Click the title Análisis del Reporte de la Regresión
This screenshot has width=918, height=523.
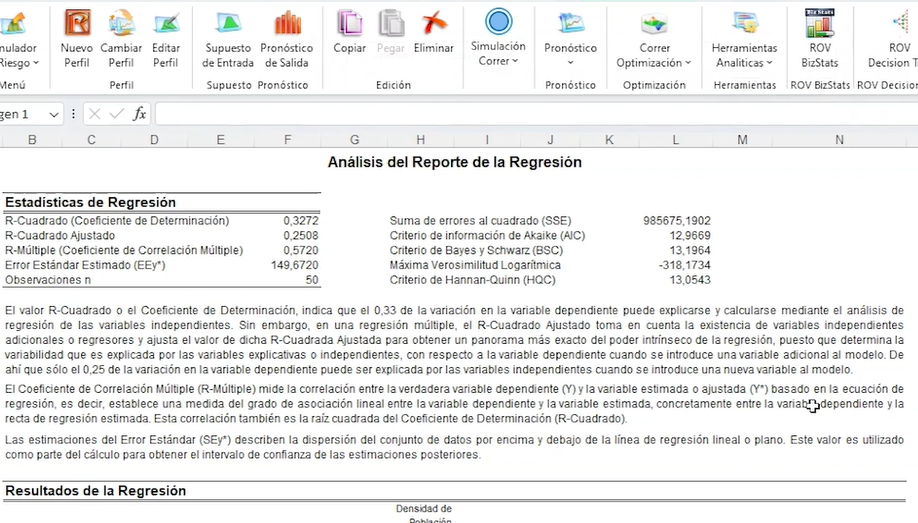[454, 162]
